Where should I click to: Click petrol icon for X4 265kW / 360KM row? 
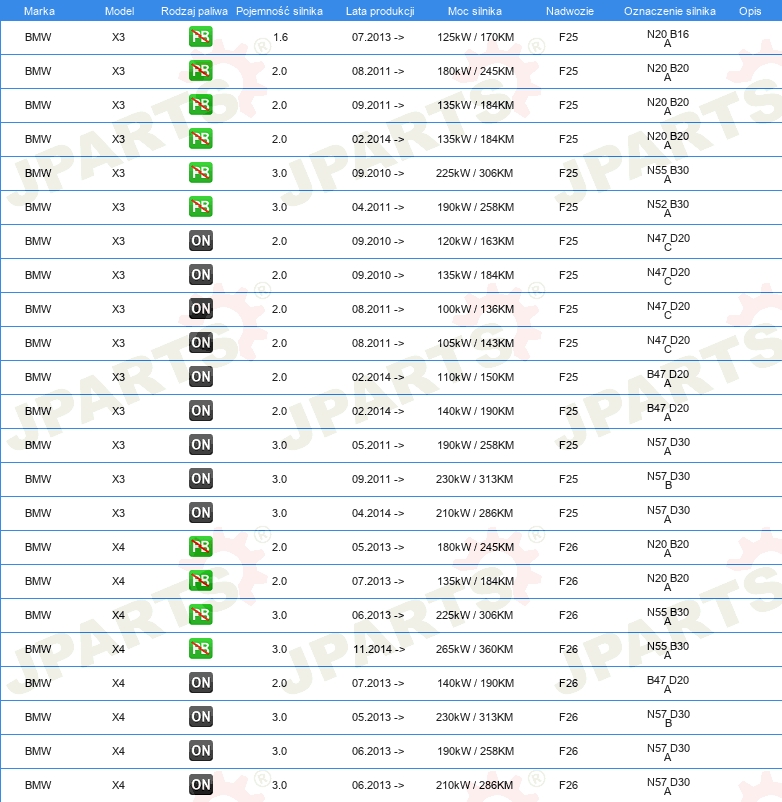[x=200, y=649]
